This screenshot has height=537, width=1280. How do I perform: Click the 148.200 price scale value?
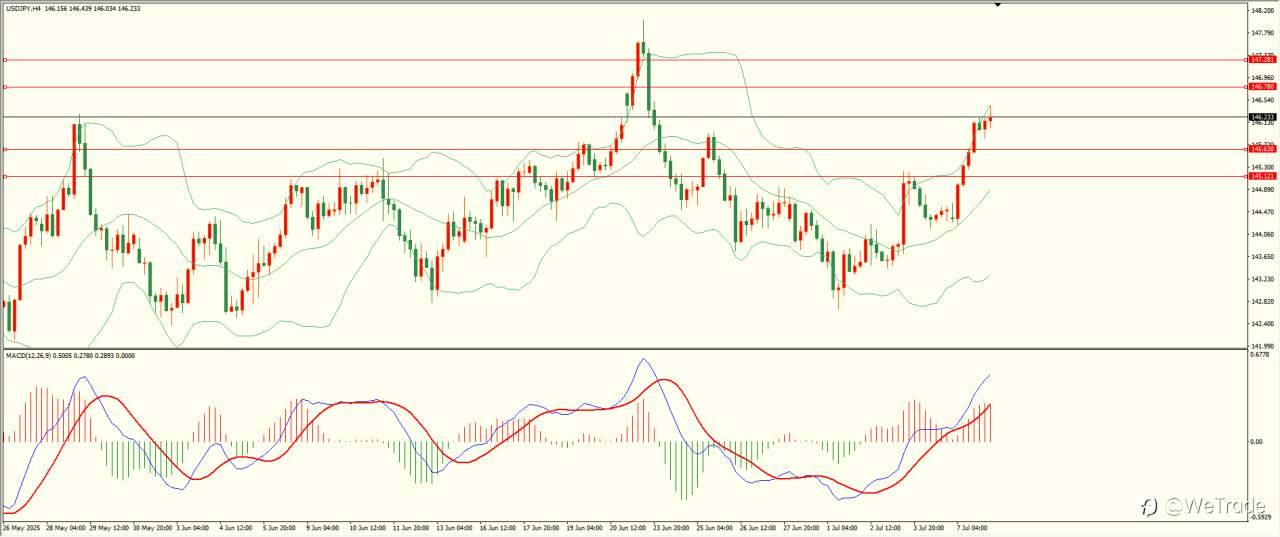[x=1261, y=10]
